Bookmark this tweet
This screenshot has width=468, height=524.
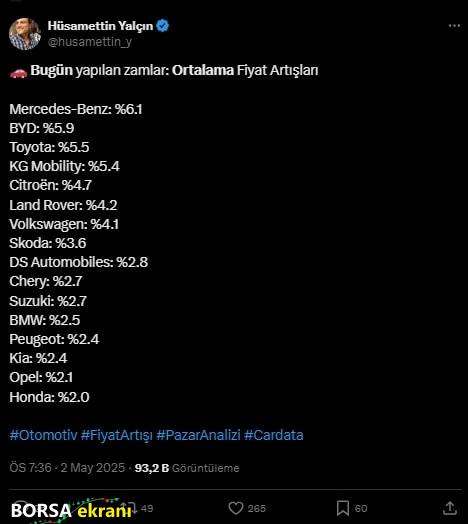(343, 508)
